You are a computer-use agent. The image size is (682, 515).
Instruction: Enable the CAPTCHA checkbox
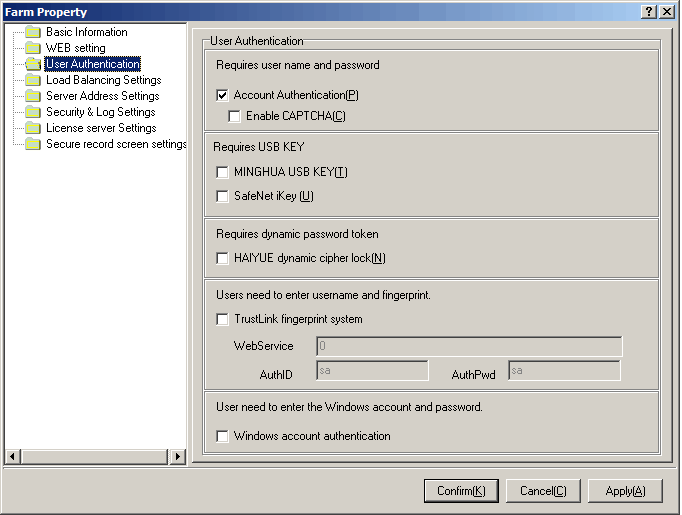click(x=234, y=117)
